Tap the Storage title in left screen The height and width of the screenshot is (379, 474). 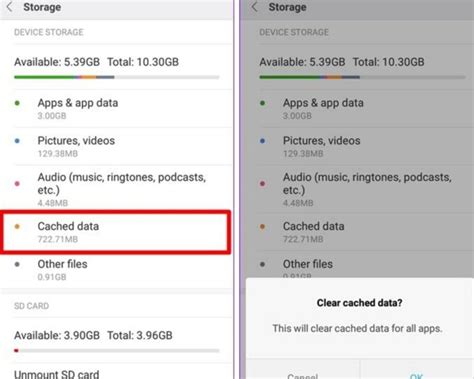click(x=42, y=7)
